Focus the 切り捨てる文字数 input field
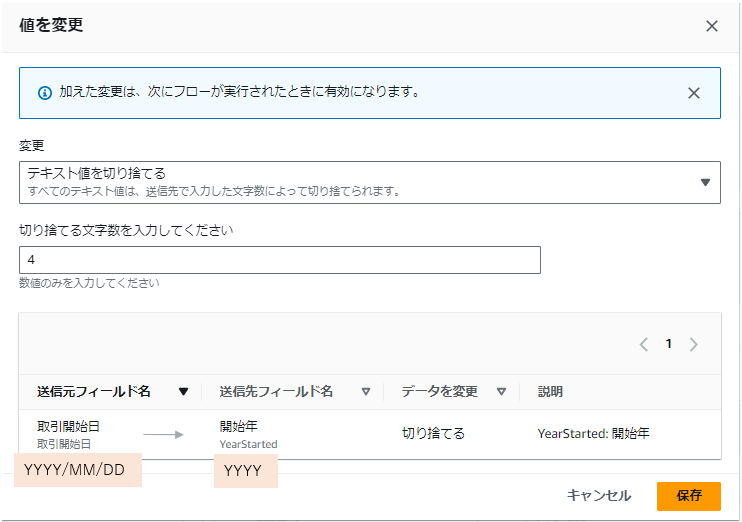Screen dimensions: 742x522 coord(279,260)
